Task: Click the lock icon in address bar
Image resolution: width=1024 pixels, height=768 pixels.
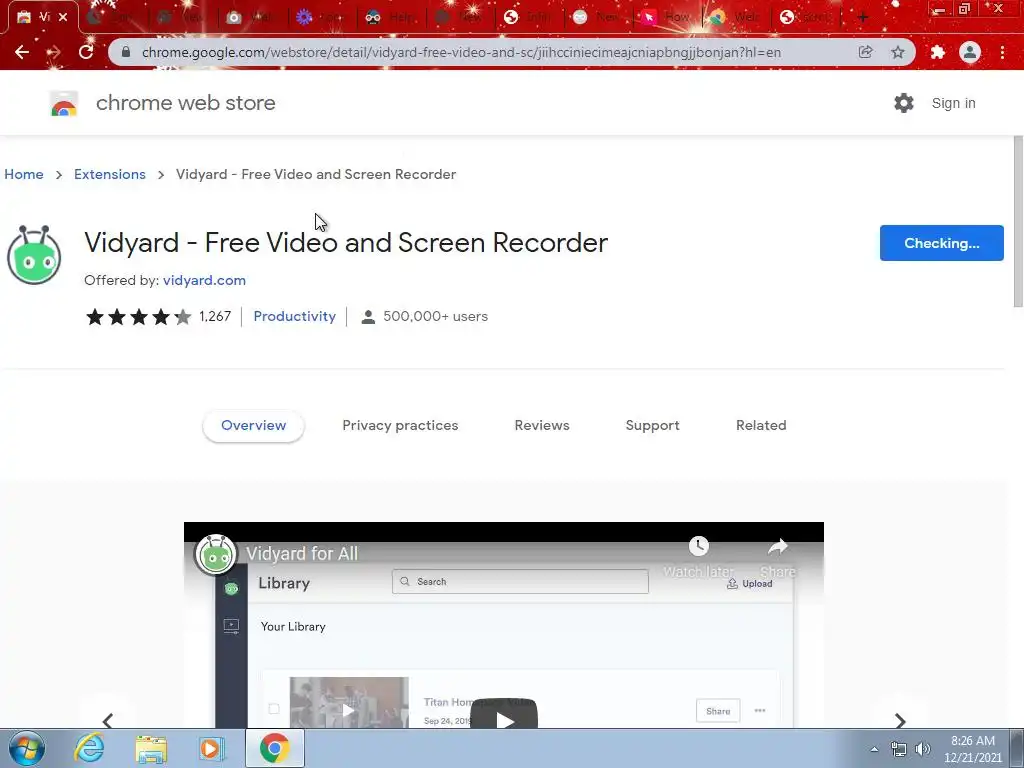Action: pos(126,52)
